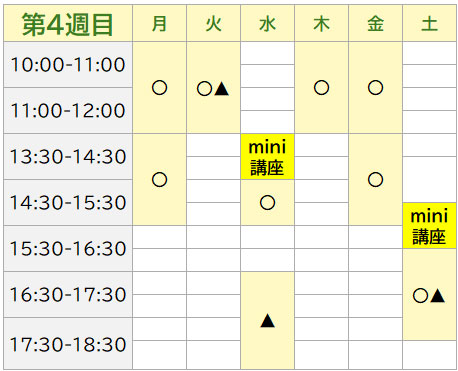Select the Saturday mini講座 yellow cell

[x=429, y=226]
